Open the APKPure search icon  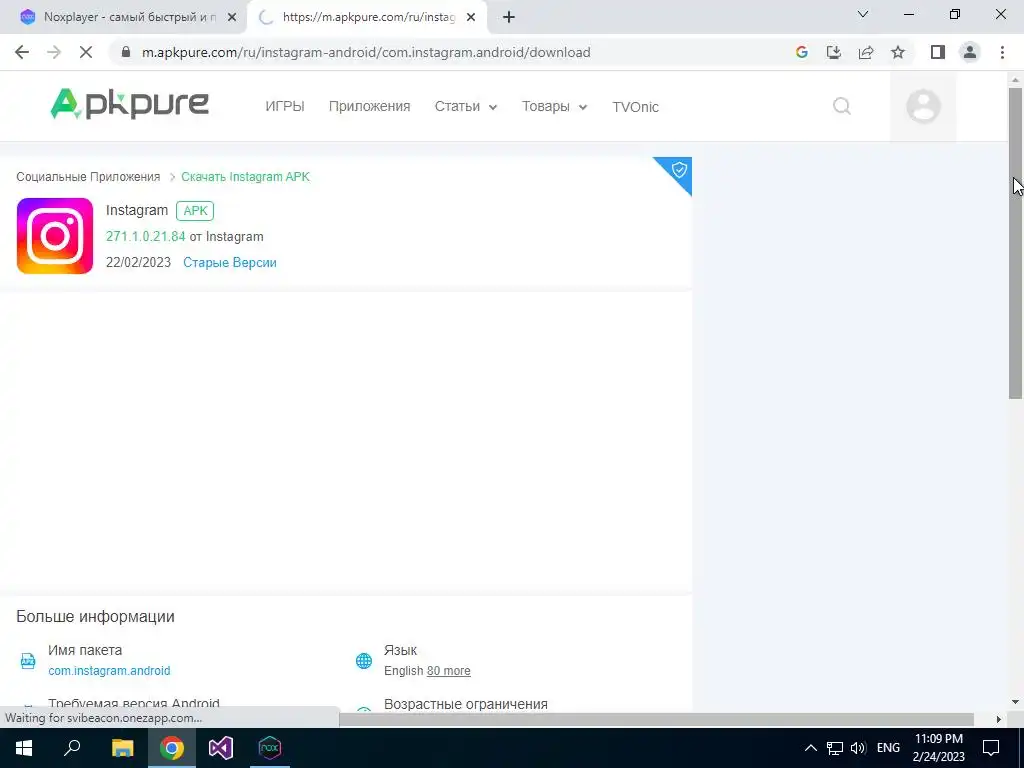842,106
